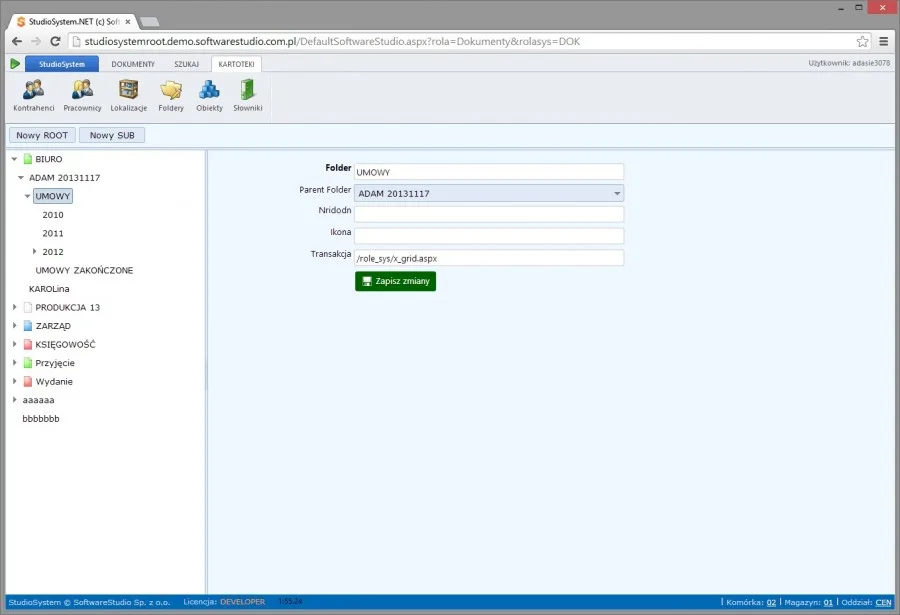Open the Pracownicy card file
This screenshot has height=615, width=900.
(82, 95)
